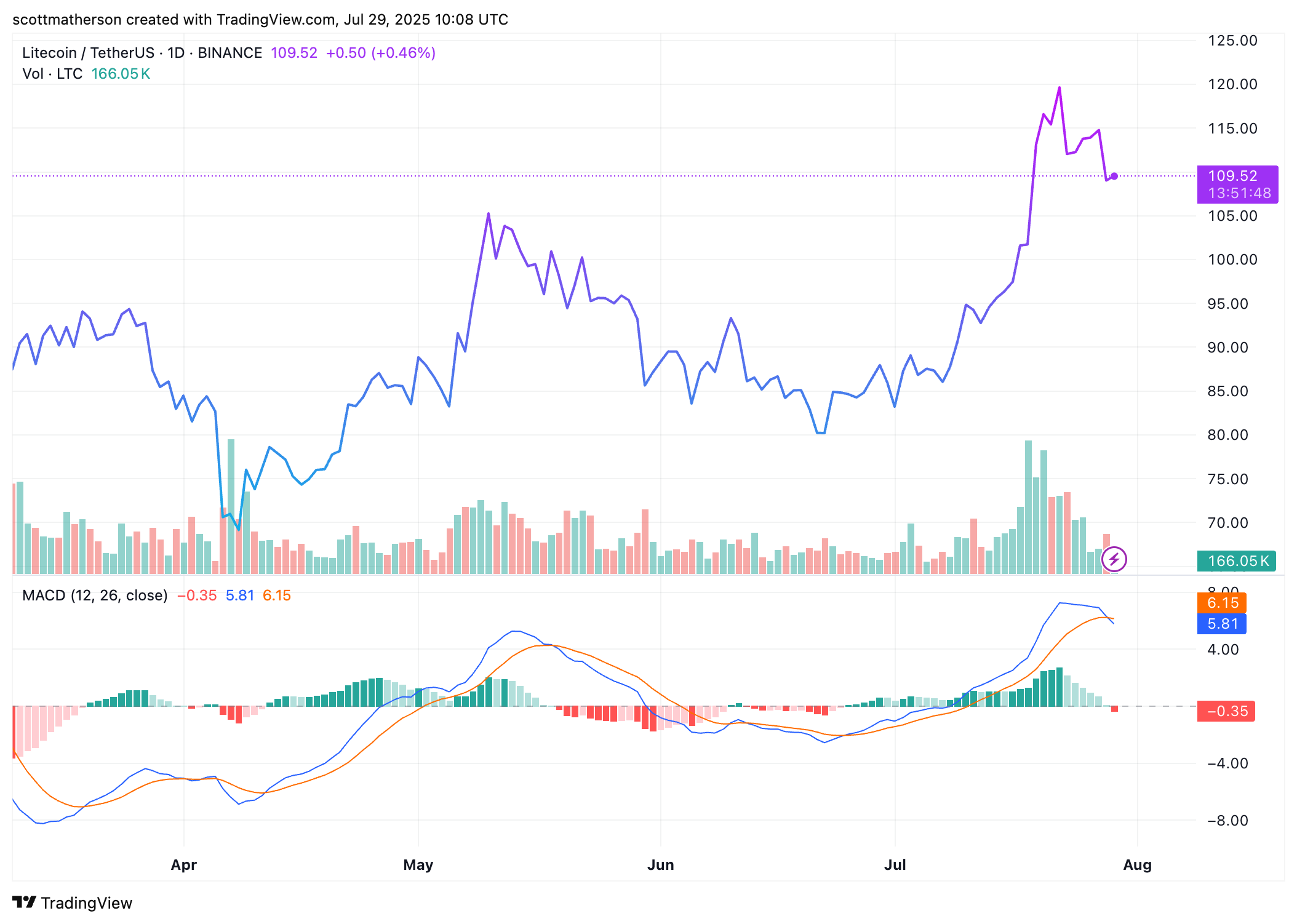Click the purple last-price dot marker
Image resolution: width=1297 pixels, height=924 pixels.
(1114, 177)
